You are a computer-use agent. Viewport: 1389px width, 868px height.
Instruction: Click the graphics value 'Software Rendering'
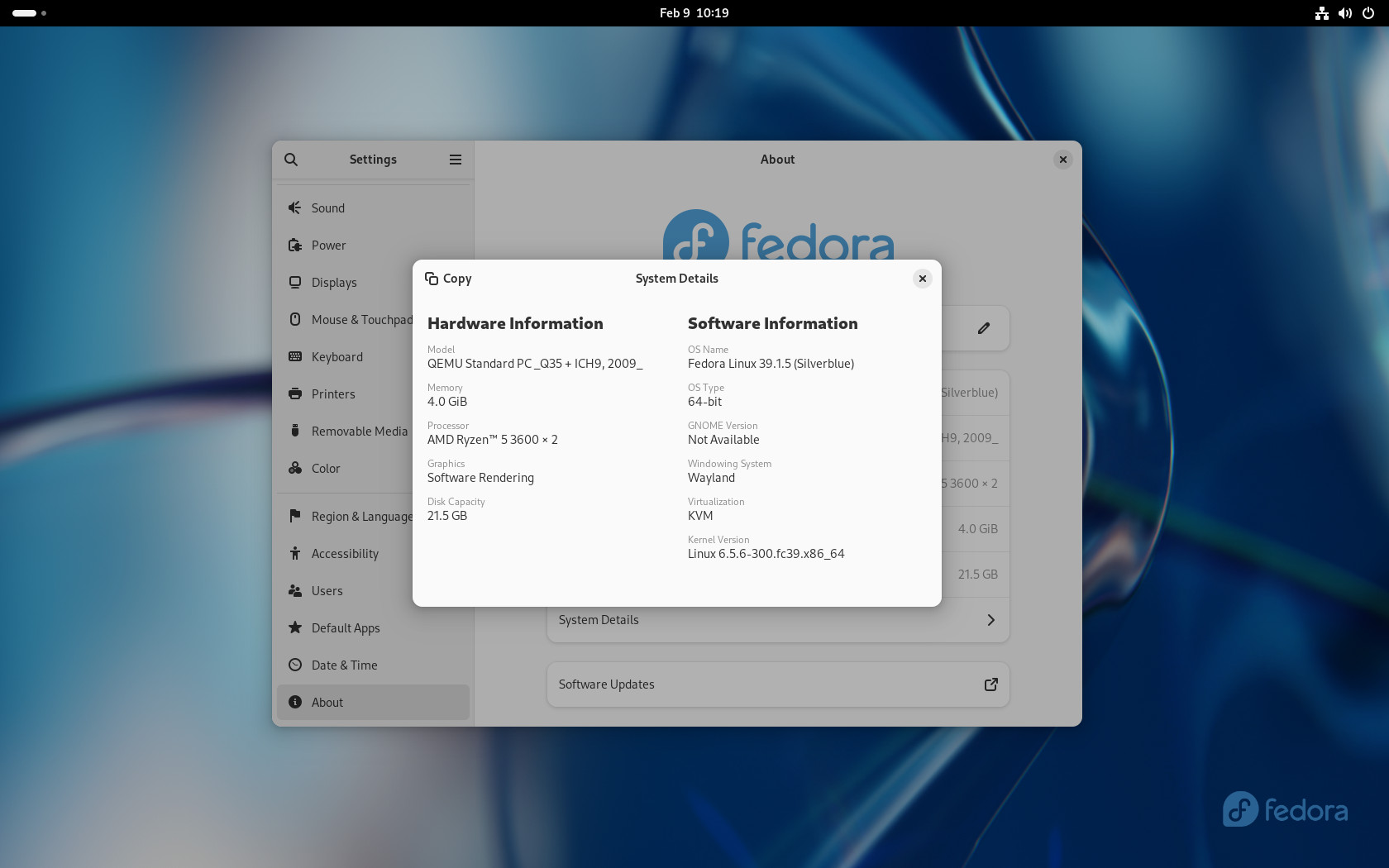tap(480, 478)
